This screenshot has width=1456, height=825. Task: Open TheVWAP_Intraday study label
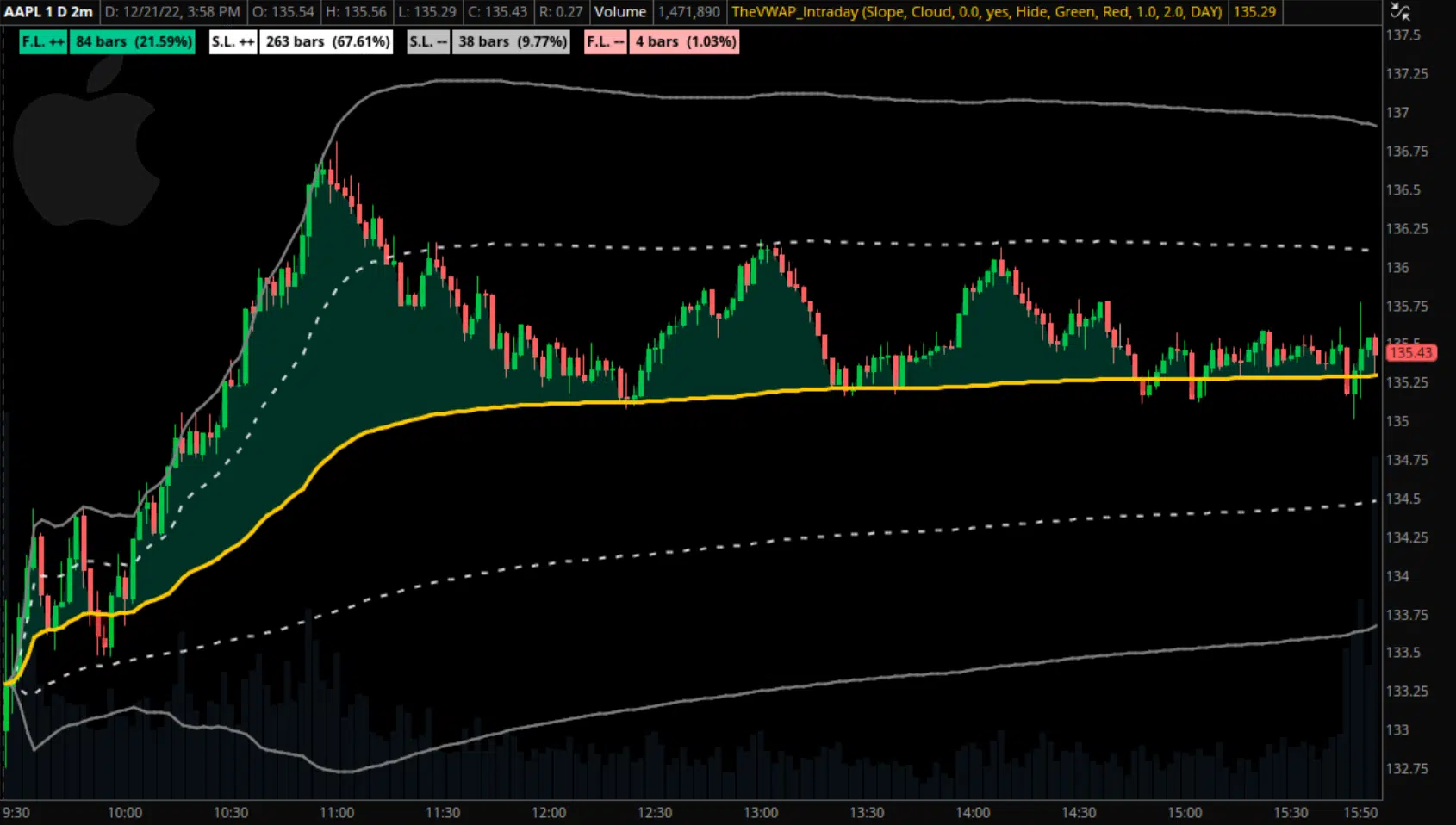pyautogui.click(x=976, y=12)
